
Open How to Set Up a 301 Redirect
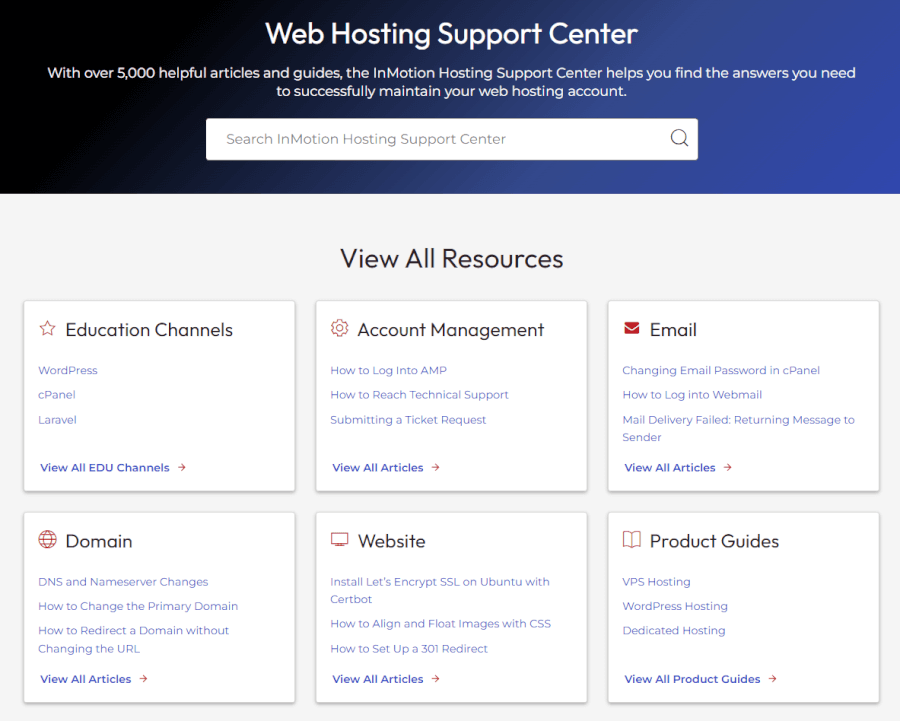409,649
